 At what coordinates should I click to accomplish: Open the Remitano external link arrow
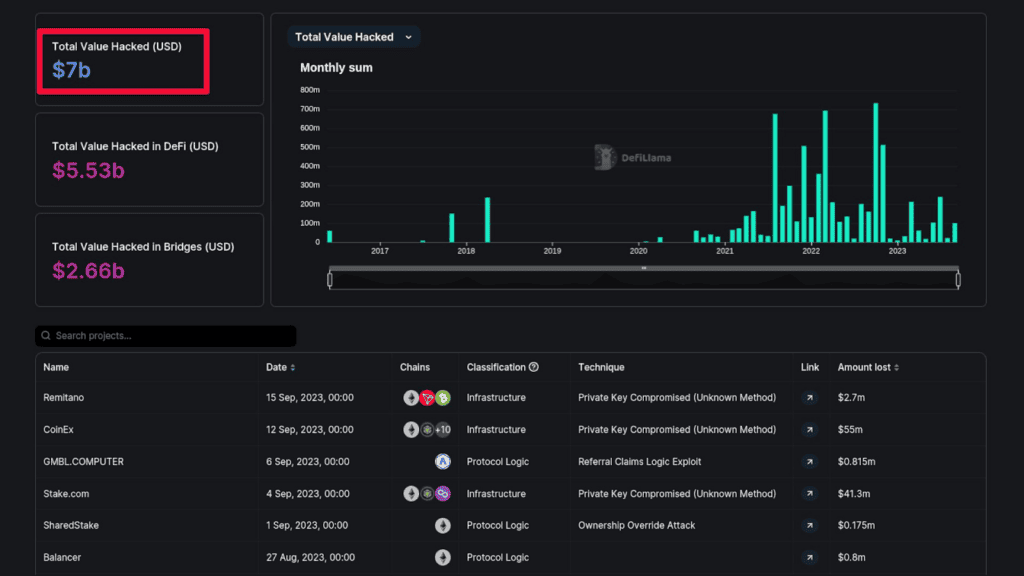tap(810, 398)
